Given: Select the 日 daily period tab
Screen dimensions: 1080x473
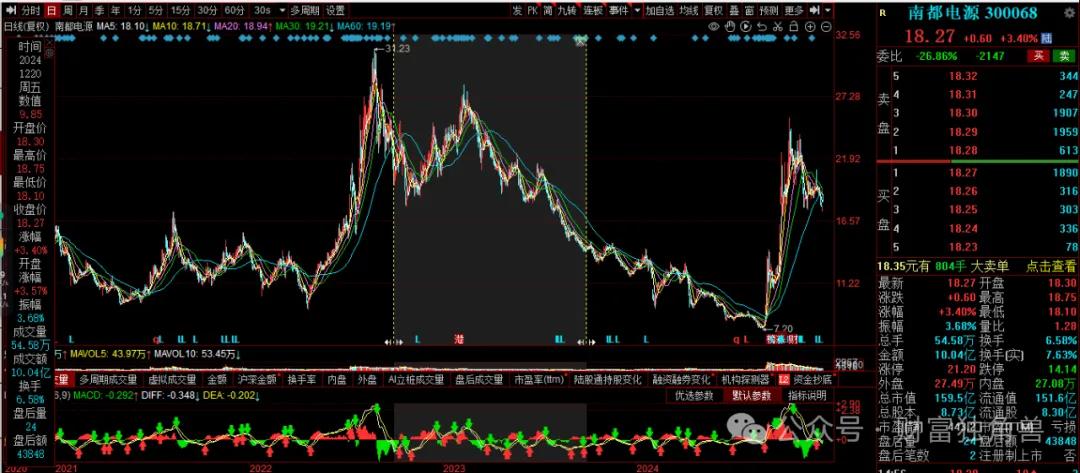Looking at the screenshot, I should pyautogui.click(x=52, y=10).
